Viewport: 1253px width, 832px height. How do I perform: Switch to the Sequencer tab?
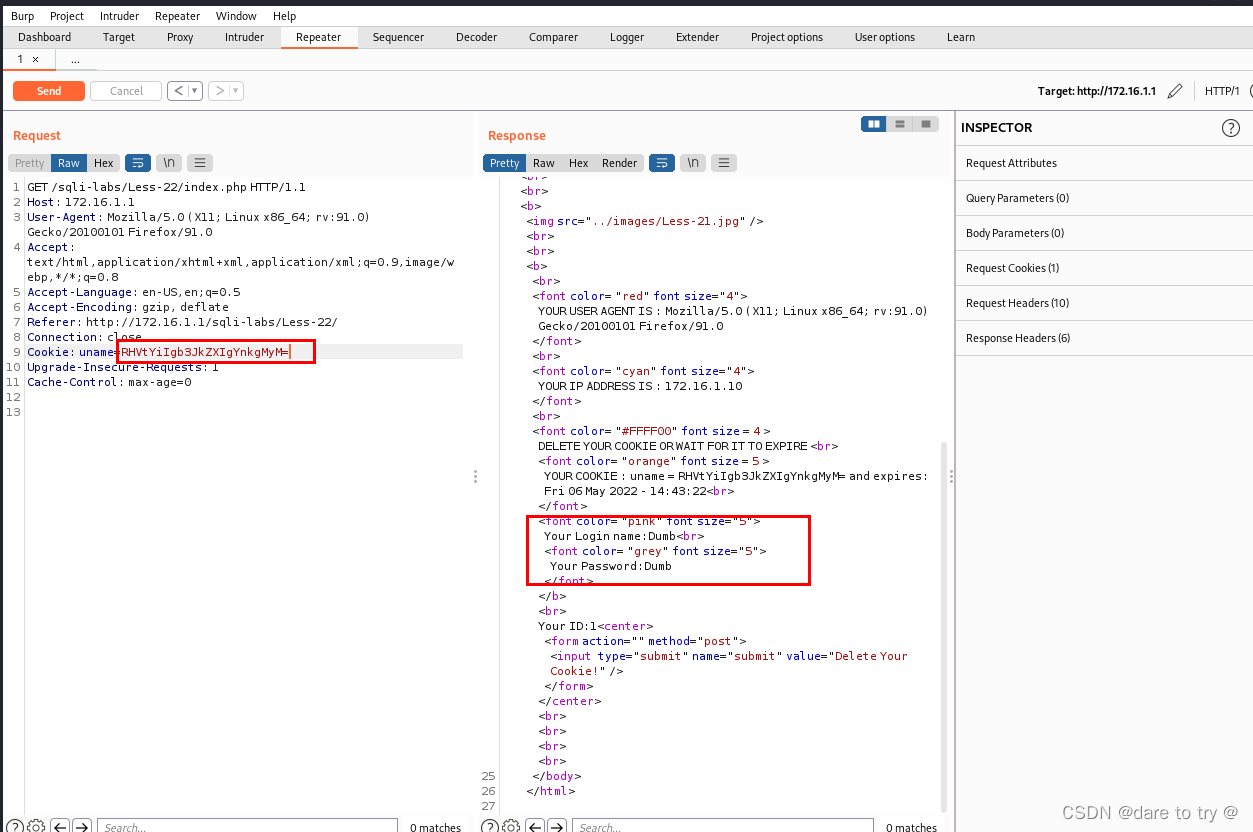[398, 37]
